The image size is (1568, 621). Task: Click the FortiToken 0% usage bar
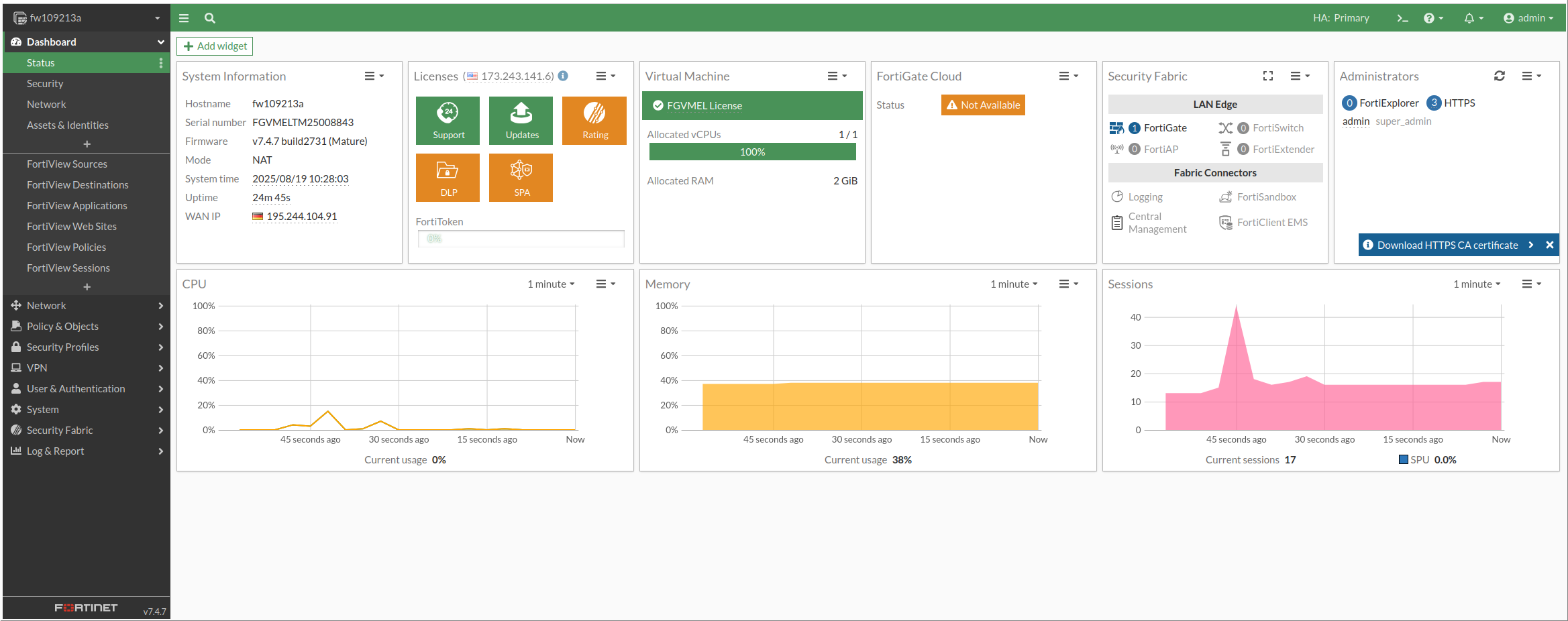(521, 238)
